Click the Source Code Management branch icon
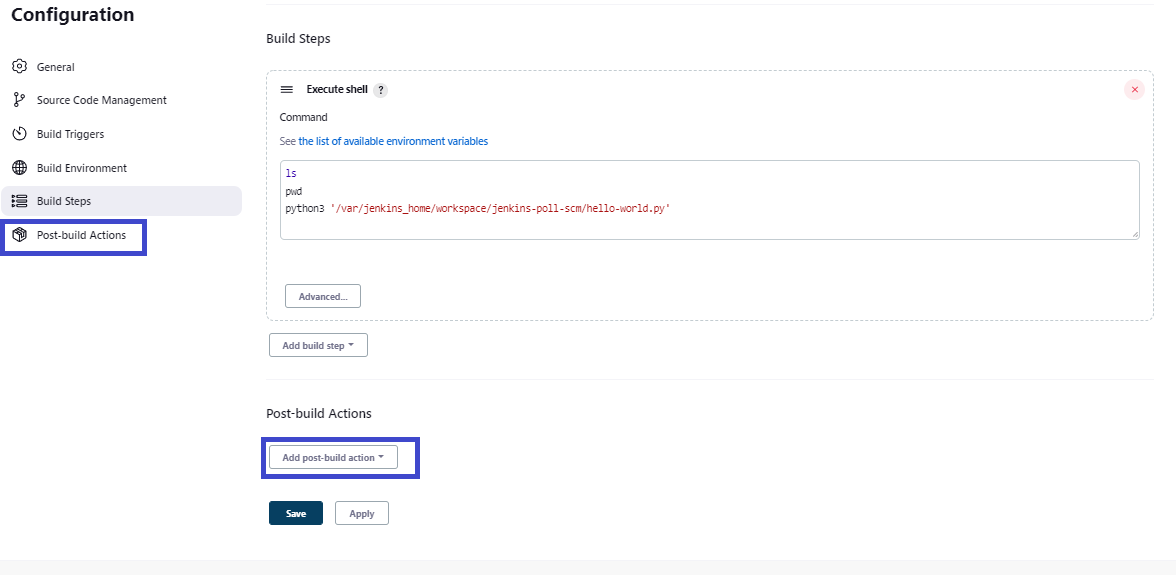 tap(20, 100)
